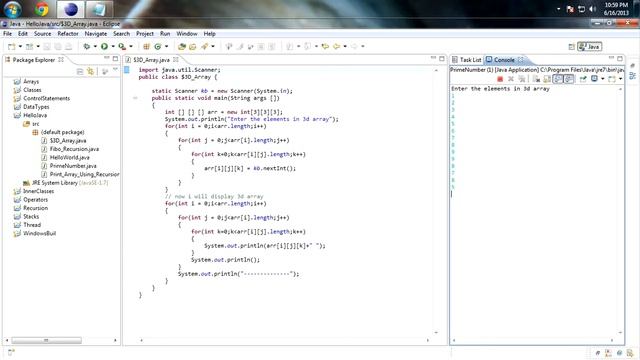Image resolution: width=640 pixels, height=360 pixels.
Task: Open the New wizard dropdown arrow
Action: coord(20,47)
